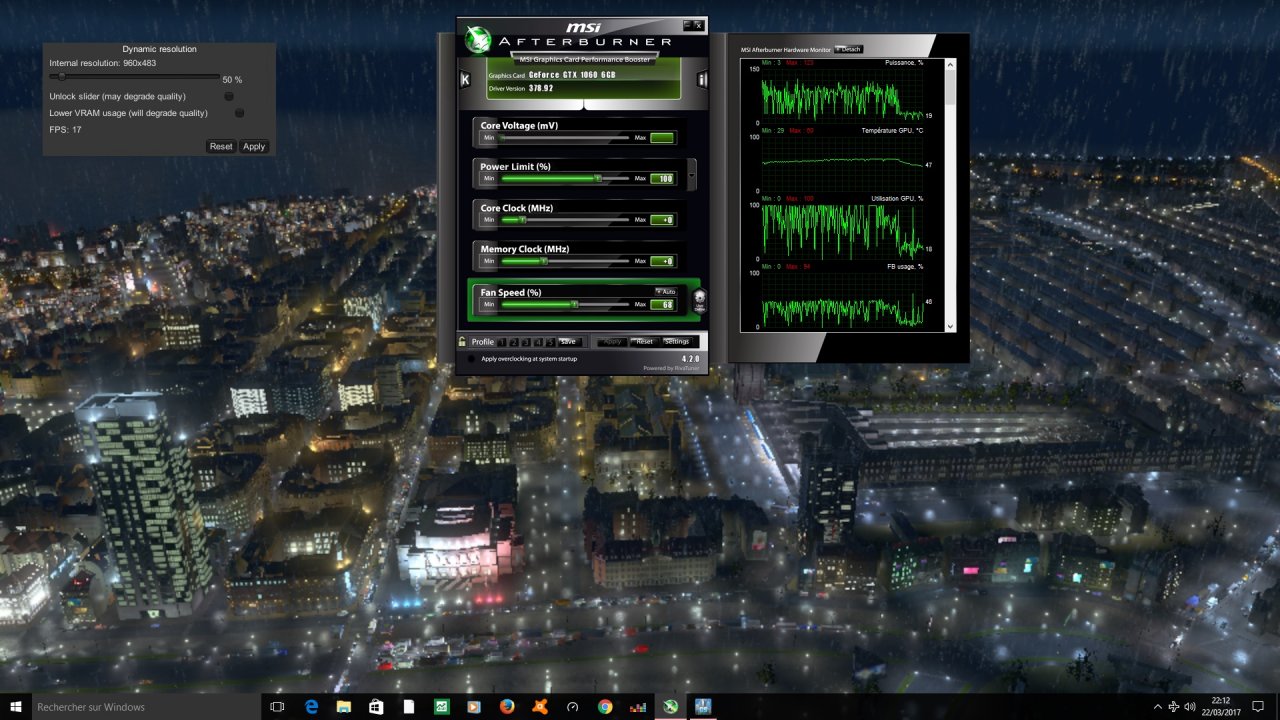Launch Microsoft Edge from the taskbar

coord(311,706)
